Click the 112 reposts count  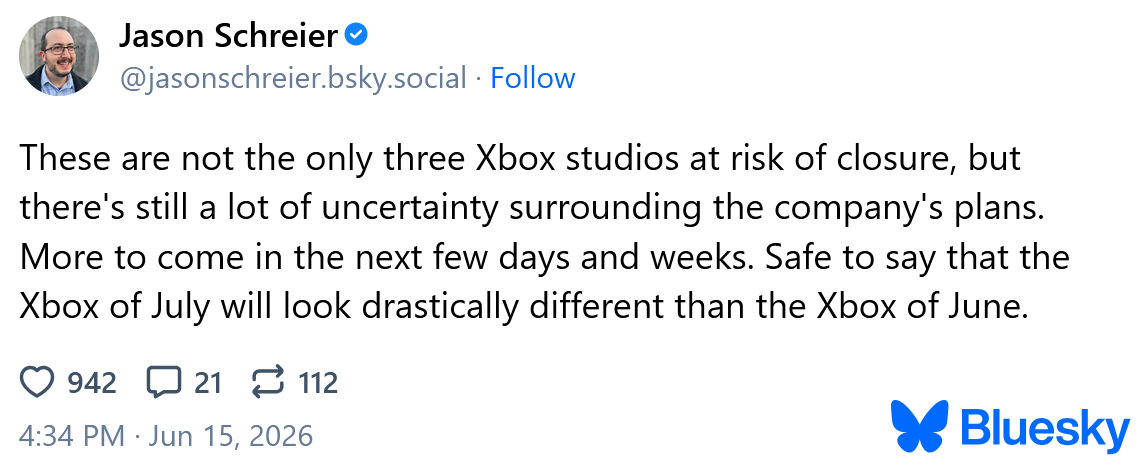coord(318,383)
